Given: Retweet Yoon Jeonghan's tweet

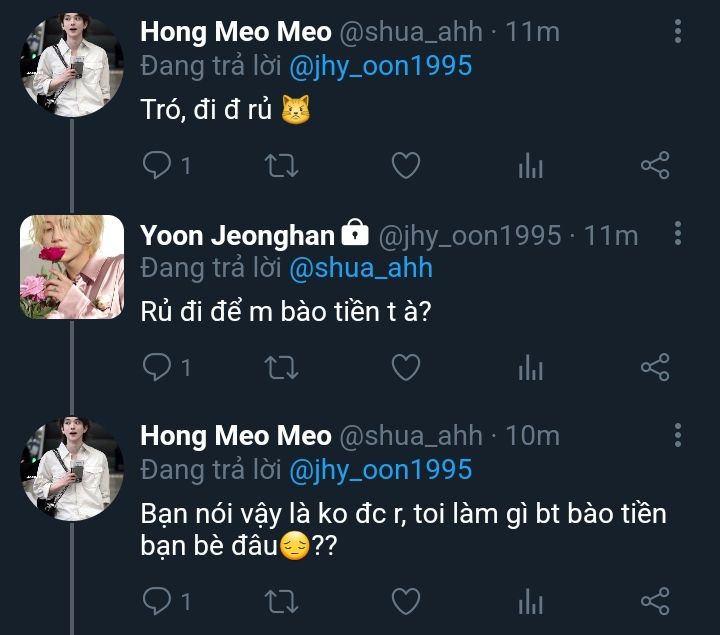Looking at the screenshot, I should coord(281,368).
